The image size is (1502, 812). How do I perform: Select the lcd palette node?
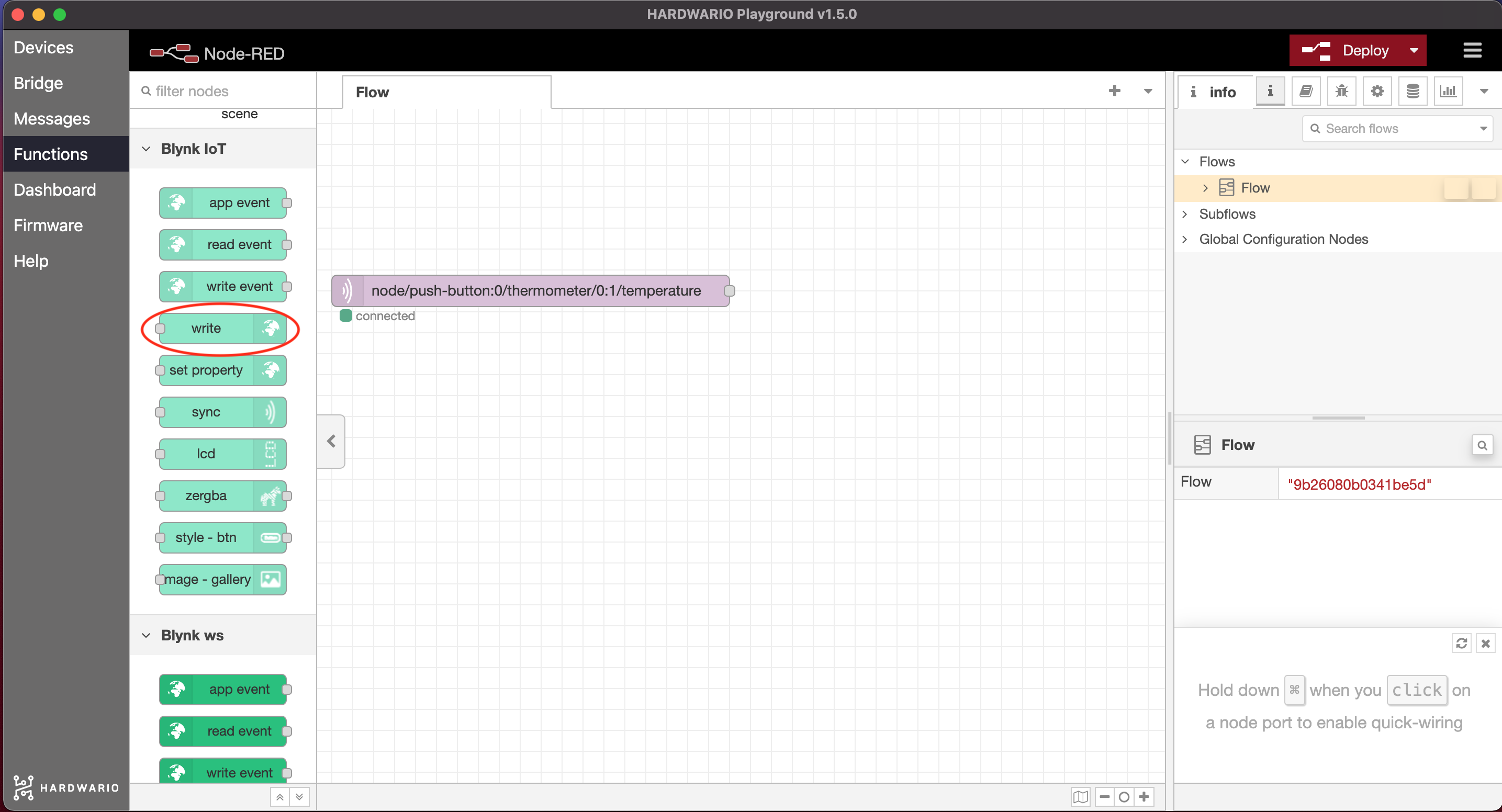click(223, 454)
